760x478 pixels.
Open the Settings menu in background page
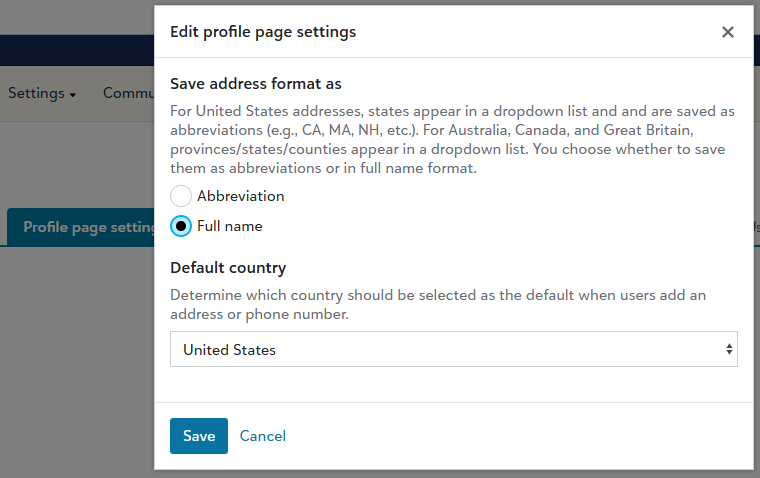(x=42, y=93)
